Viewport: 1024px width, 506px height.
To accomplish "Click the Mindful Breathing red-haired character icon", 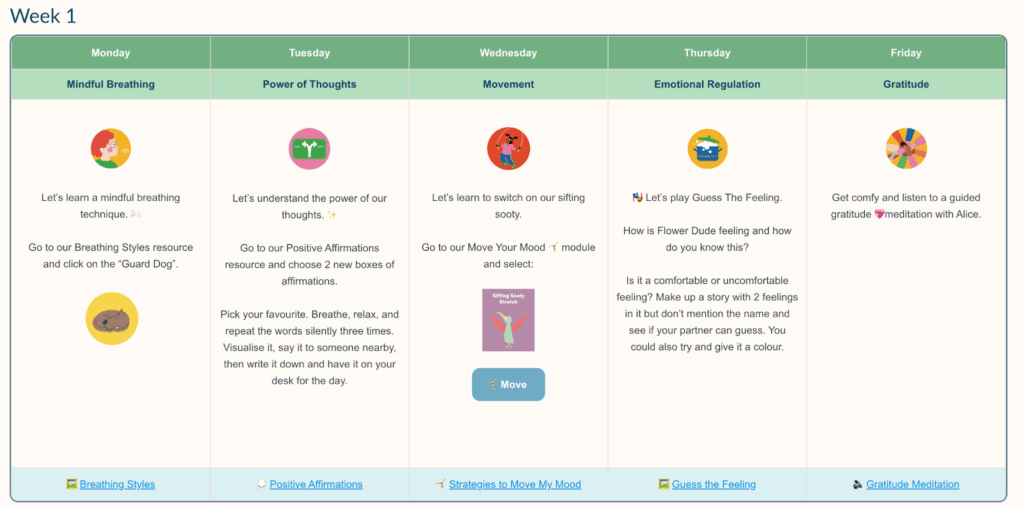I will click(x=110, y=149).
